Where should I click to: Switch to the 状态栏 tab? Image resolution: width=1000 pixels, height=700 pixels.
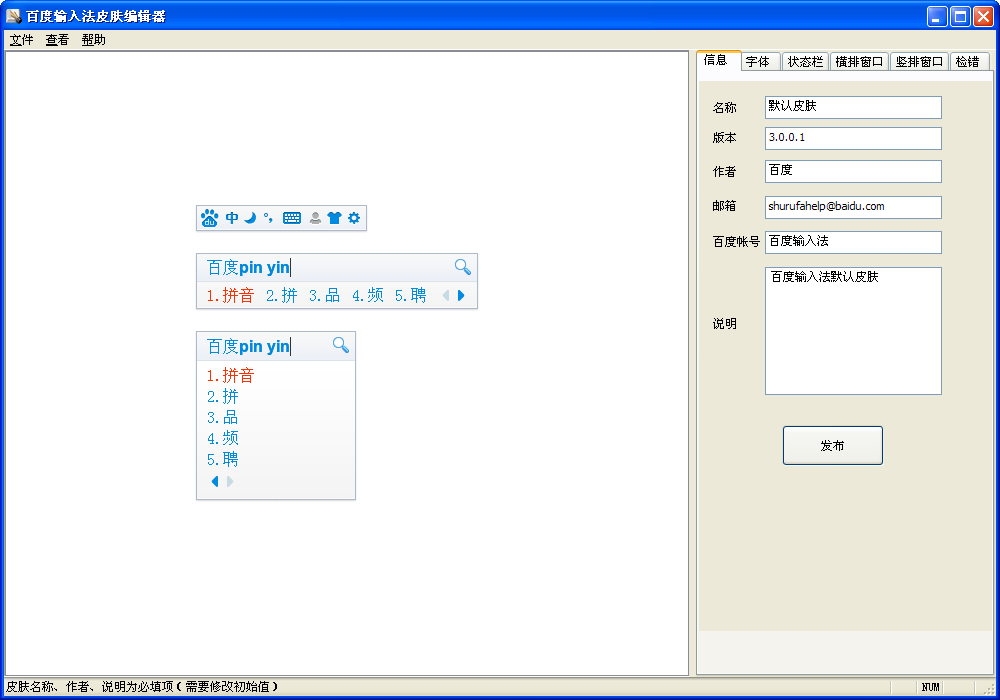click(805, 62)
